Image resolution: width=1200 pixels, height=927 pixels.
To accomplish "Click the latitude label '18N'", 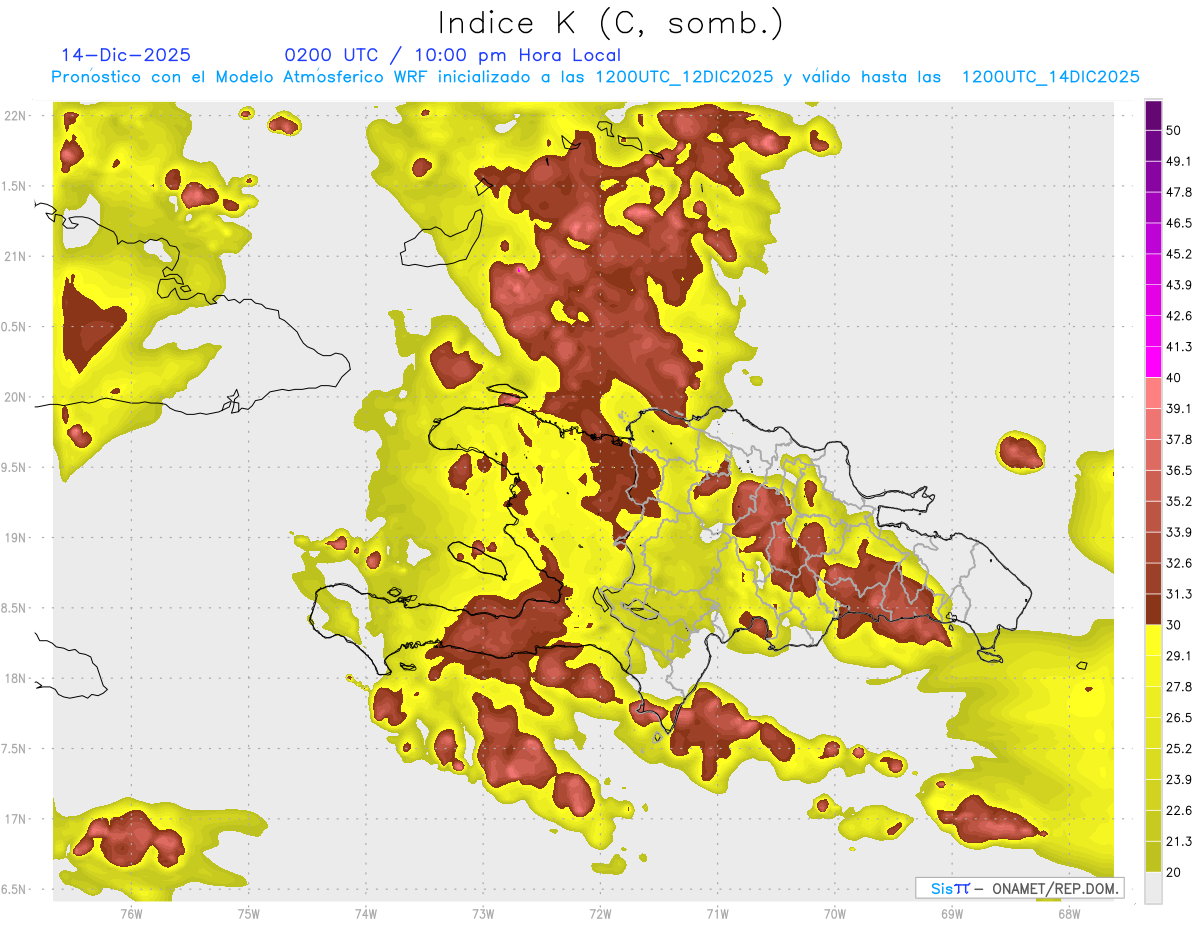I will click(x=16, y=679).
